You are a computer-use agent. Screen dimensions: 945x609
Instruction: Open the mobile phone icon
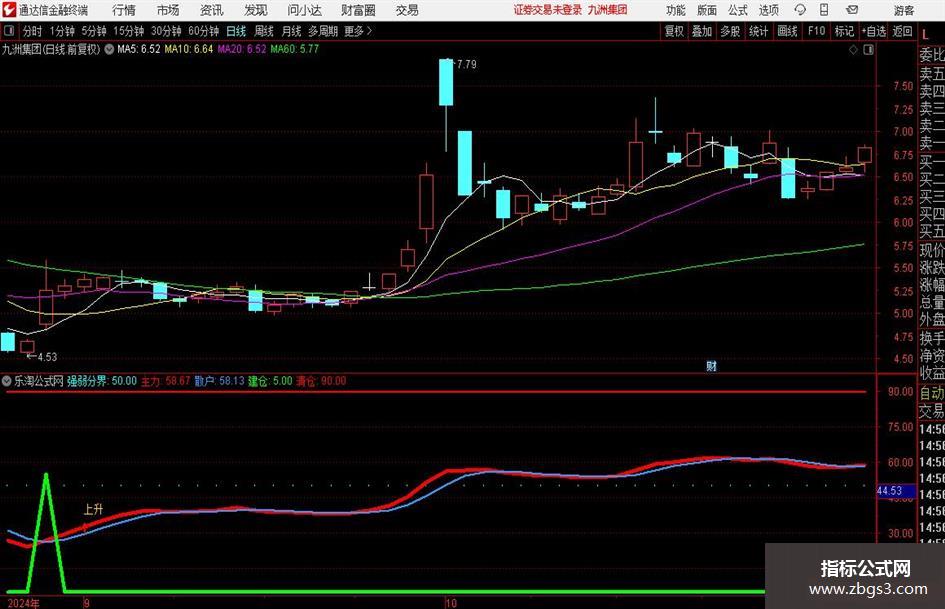824,10
